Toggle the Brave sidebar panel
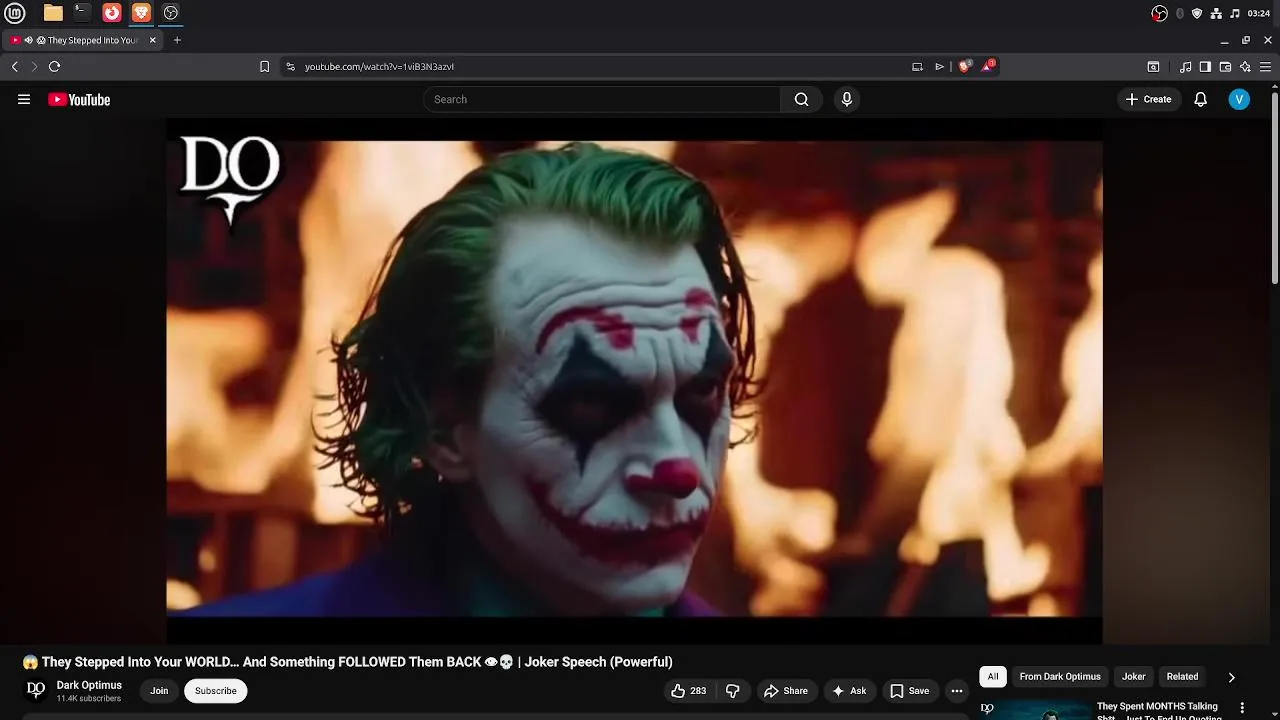This screenshot has height=720, width=1280. 1205,66
